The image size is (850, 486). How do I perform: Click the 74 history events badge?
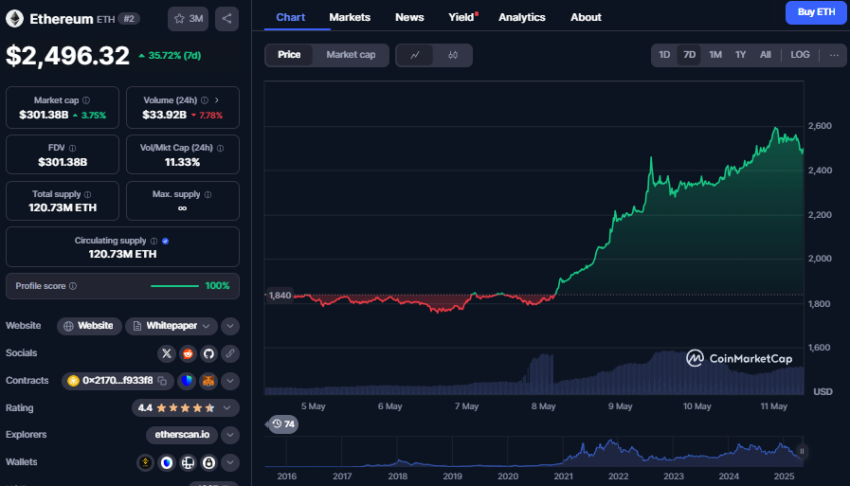[283, 424]
